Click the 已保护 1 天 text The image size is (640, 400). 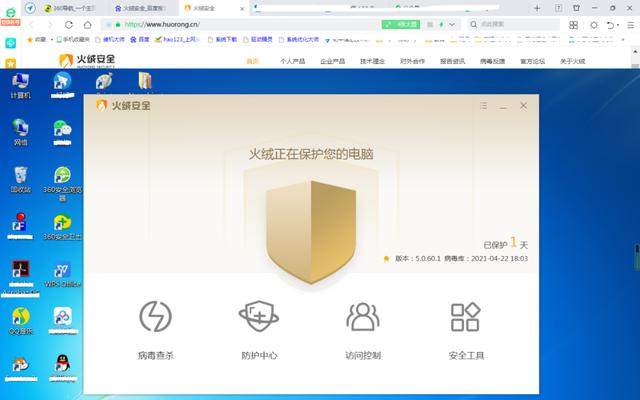tap(505, 244)
